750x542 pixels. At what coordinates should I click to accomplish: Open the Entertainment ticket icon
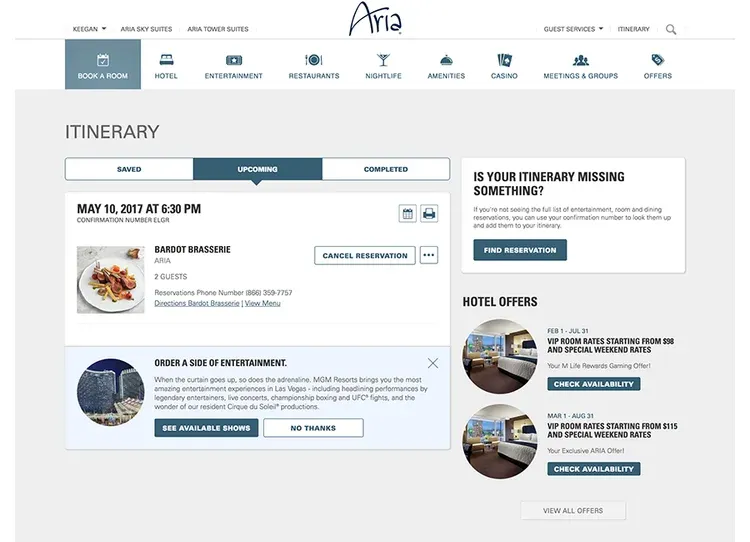(234, 60)
